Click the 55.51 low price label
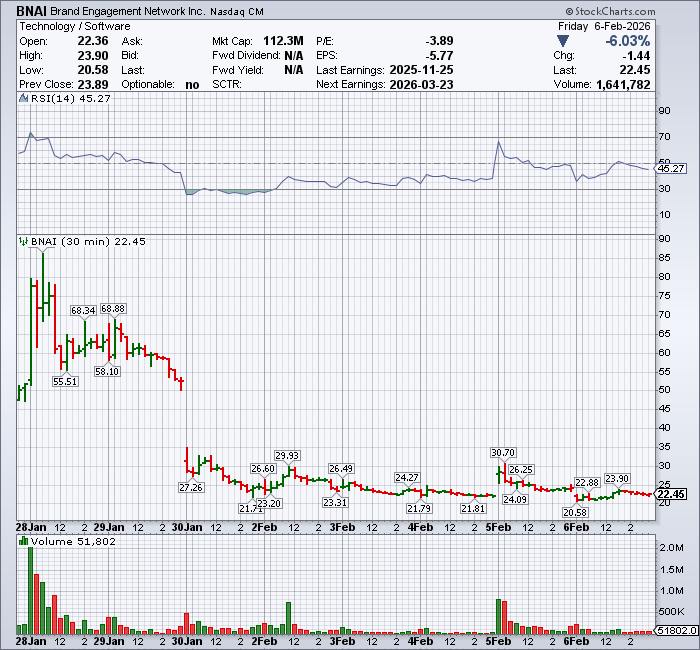Screen dimensions: 700x650 pos(65,381)
